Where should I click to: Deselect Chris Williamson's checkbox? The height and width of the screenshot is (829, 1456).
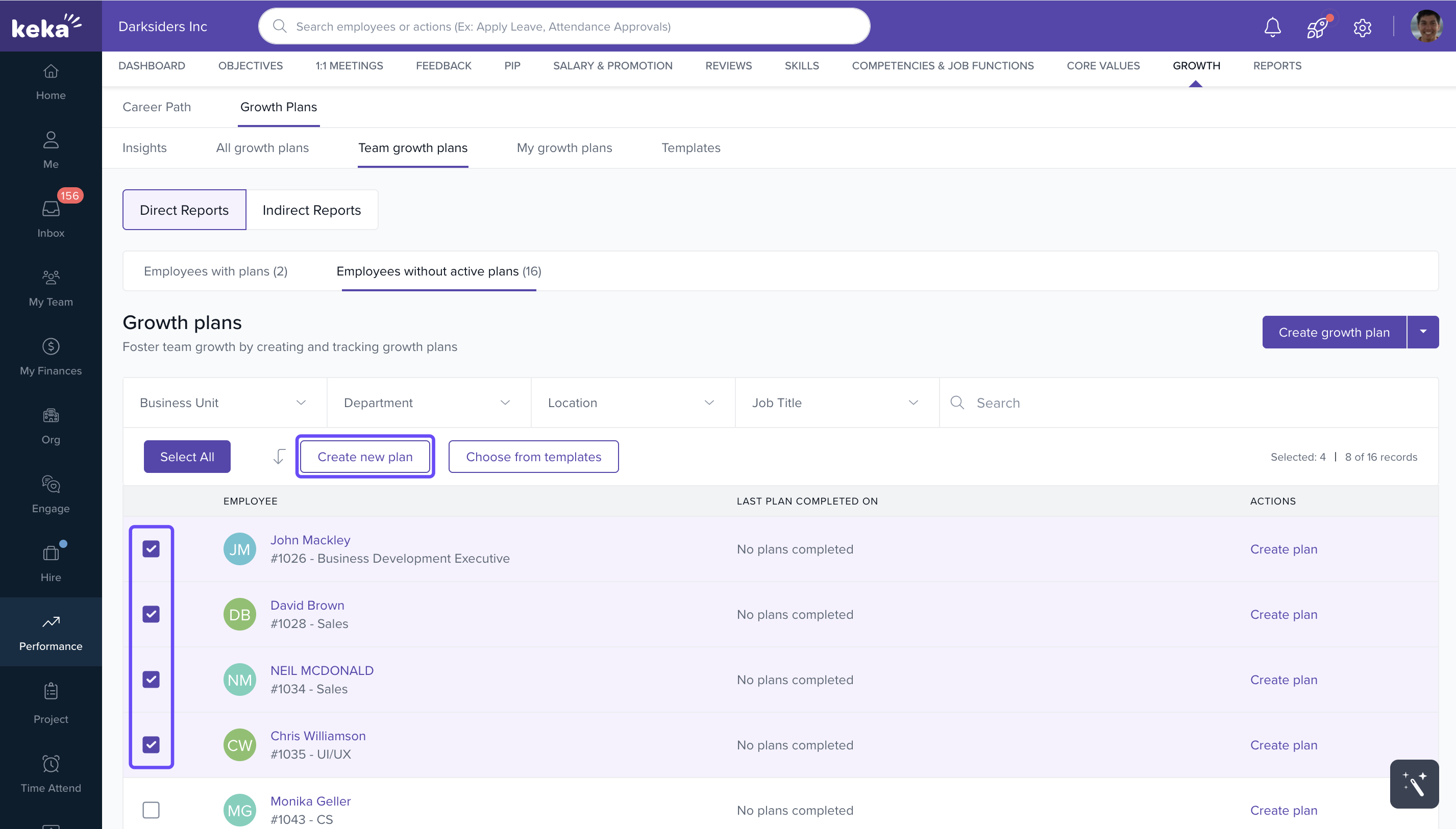[x=151, y=745]
